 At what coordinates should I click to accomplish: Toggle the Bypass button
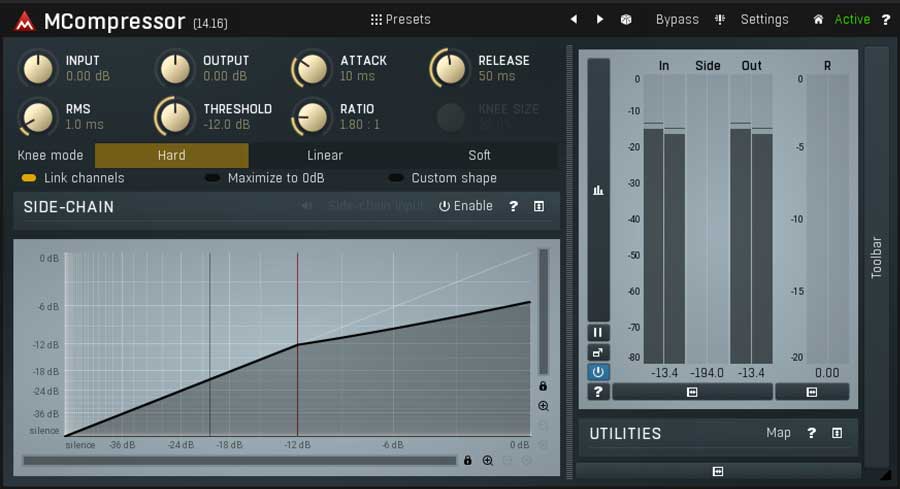(677, 20)
